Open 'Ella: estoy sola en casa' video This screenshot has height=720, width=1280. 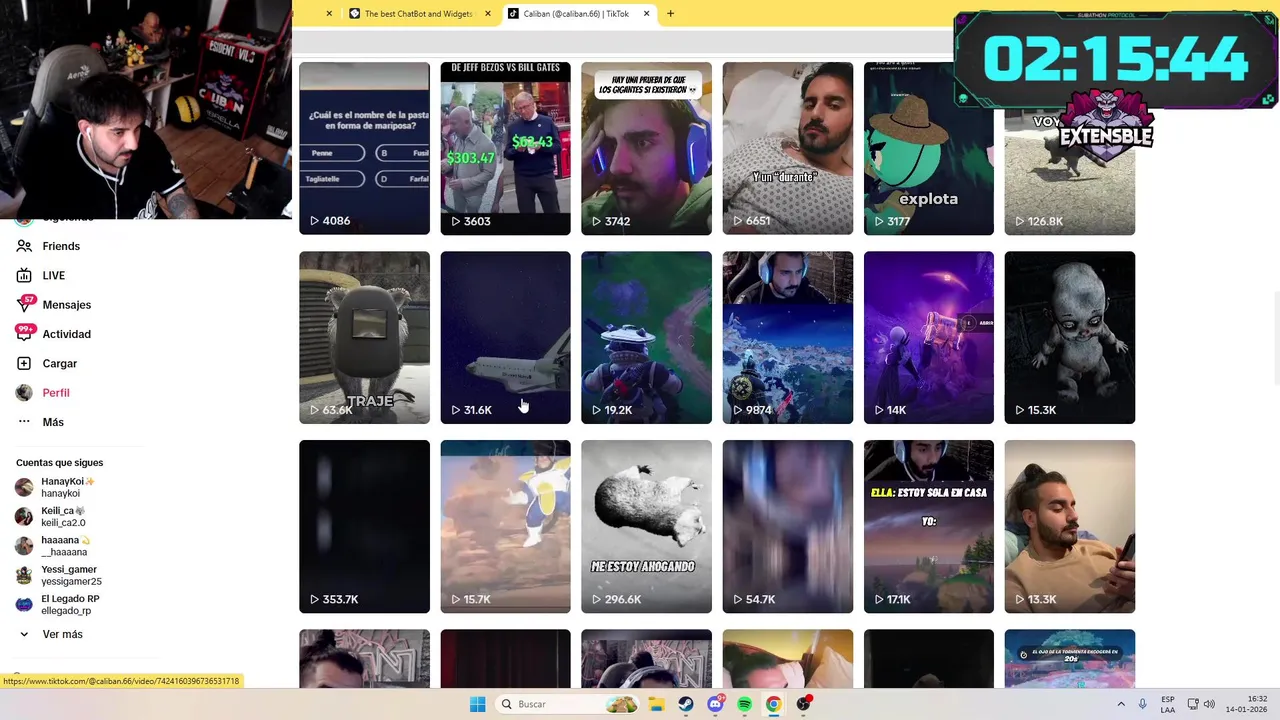(928, 526)
